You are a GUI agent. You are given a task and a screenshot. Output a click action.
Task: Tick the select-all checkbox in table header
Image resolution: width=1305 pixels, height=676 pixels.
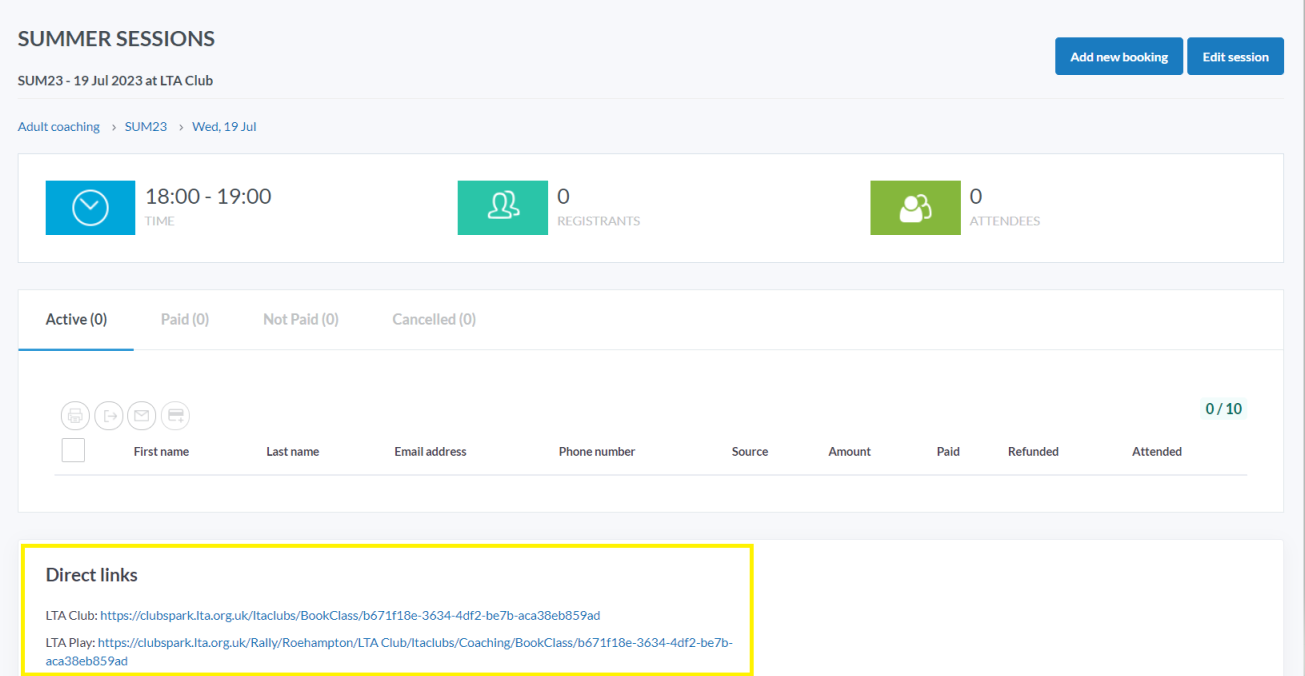point(73,451)
